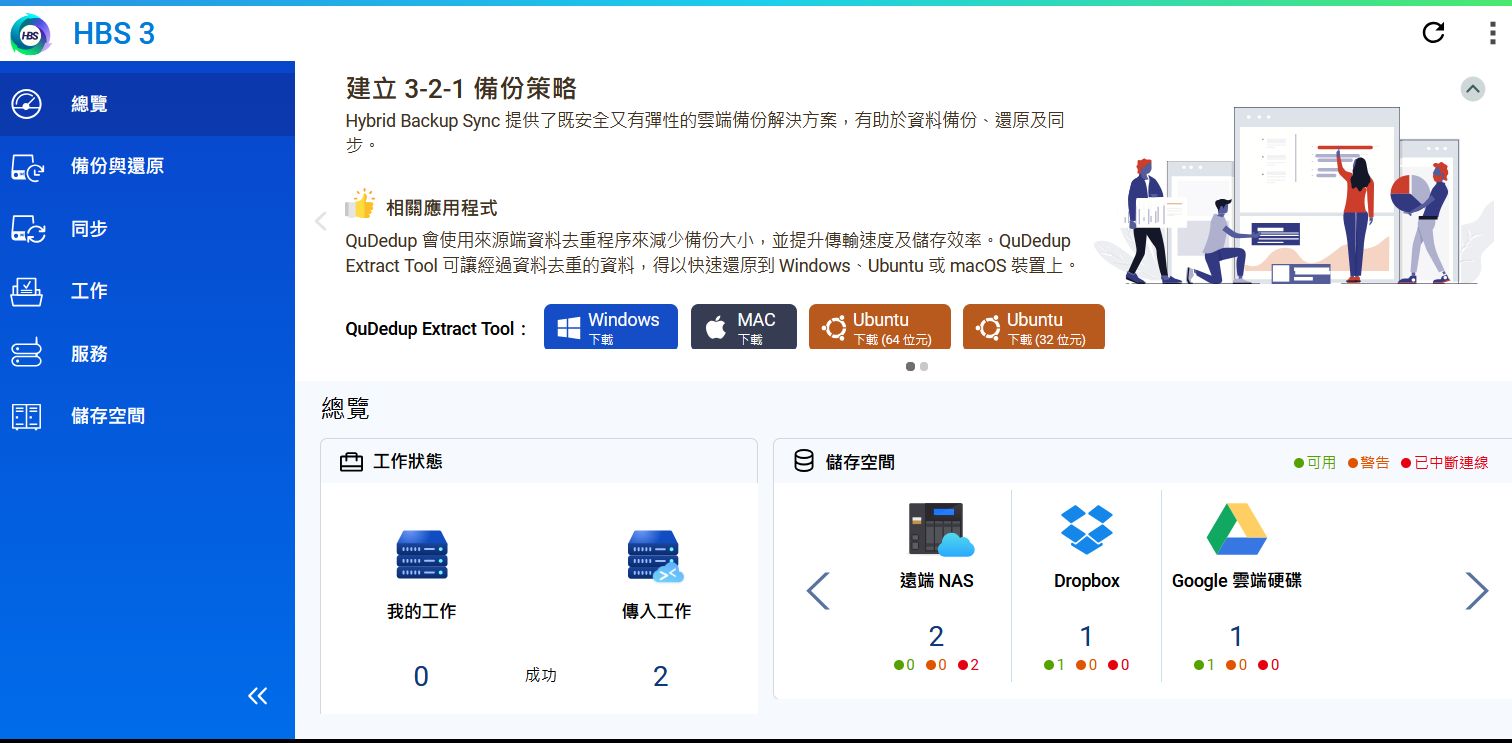Click 傳入工作 success count 2
This screenshot has height=743, width=1512.
[x=660, y=677]
